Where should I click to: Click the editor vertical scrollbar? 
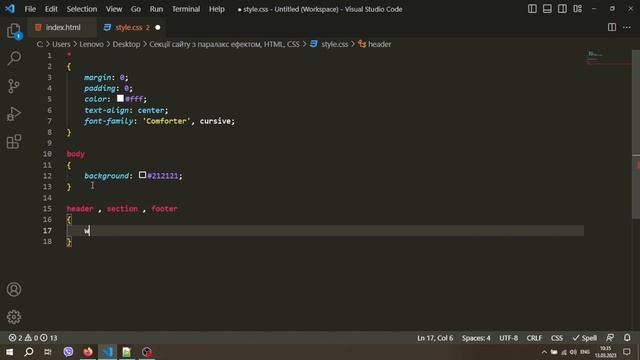pyautogui.click(x=636, y=135)
